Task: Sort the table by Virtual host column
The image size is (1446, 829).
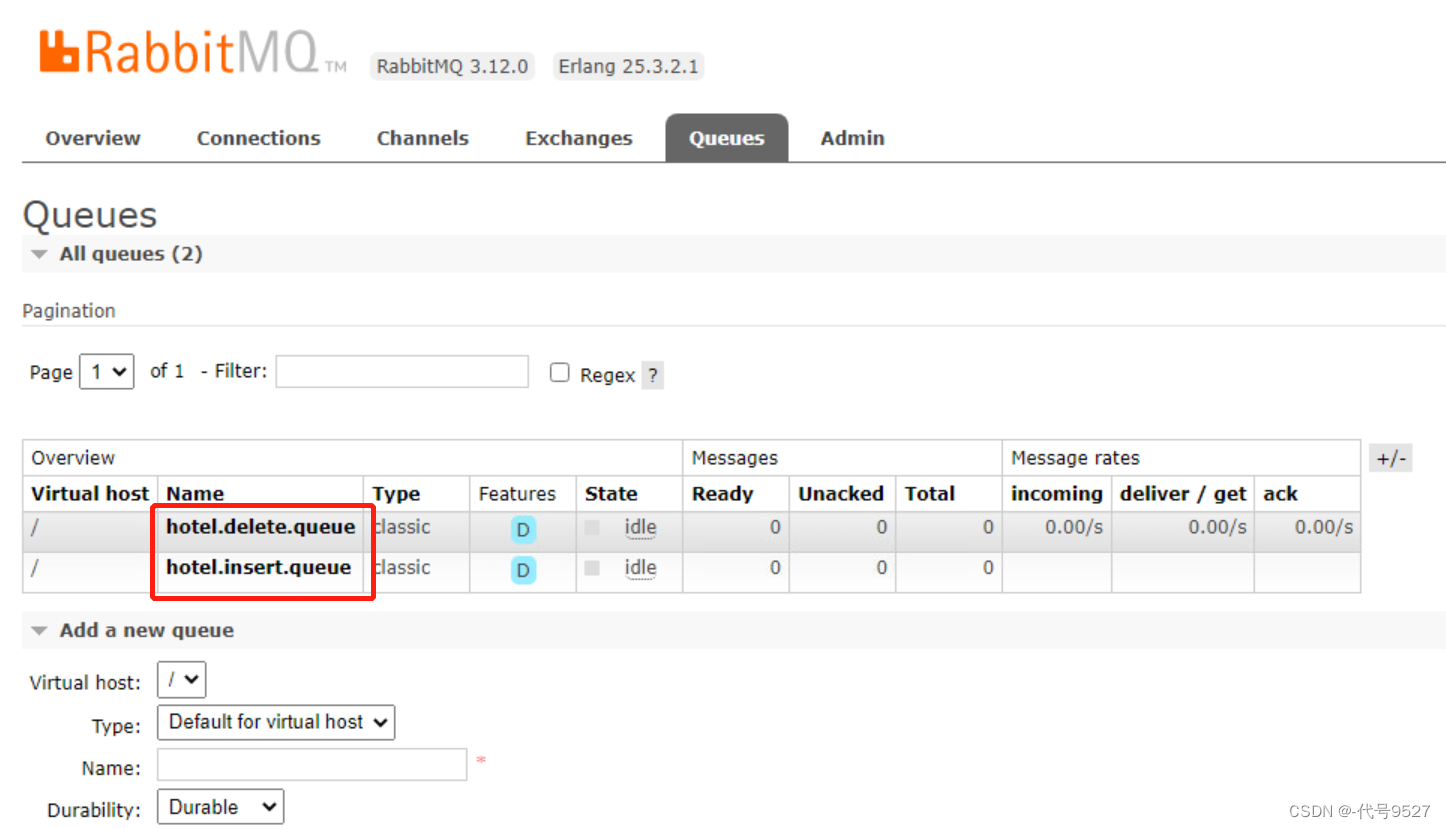Action: click(90, 494)
